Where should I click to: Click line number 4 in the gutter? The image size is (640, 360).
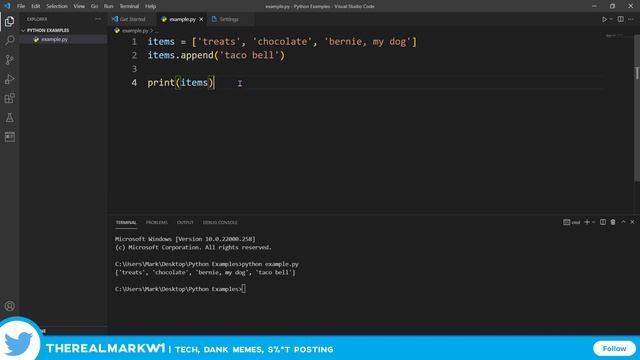[x=134, y=82]
